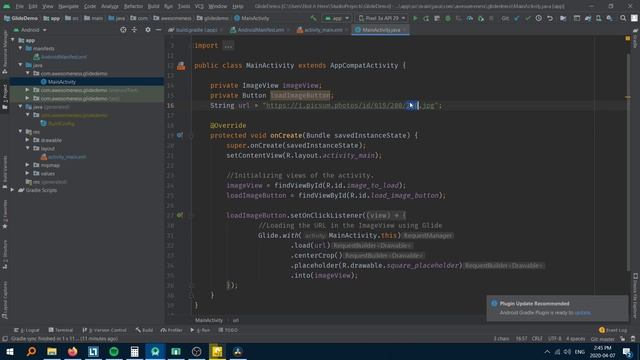Expand the drawable folder
This screenshot has width=640, height=360.
click(x=28, y=140)
